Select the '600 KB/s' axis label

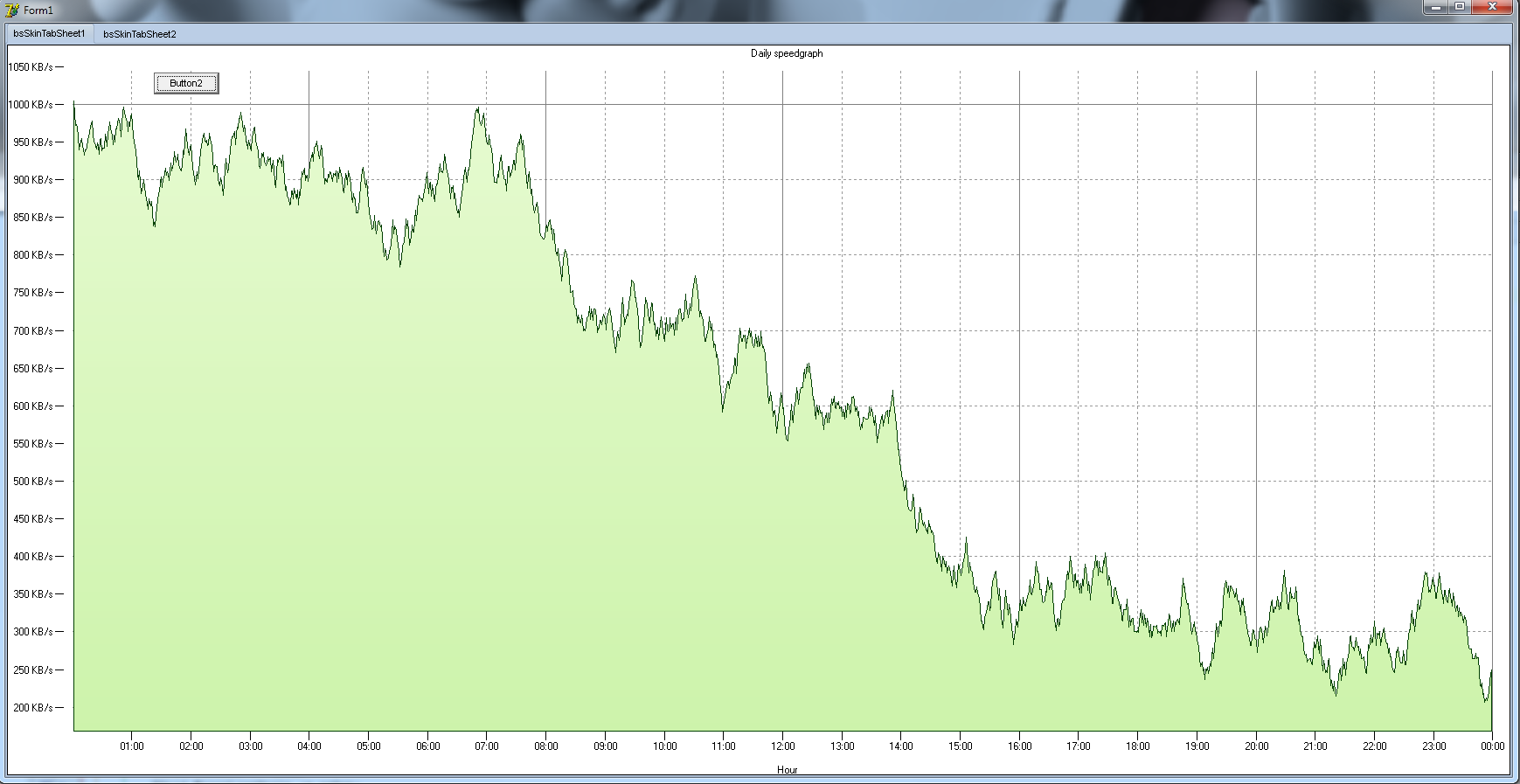click(33, 406)
